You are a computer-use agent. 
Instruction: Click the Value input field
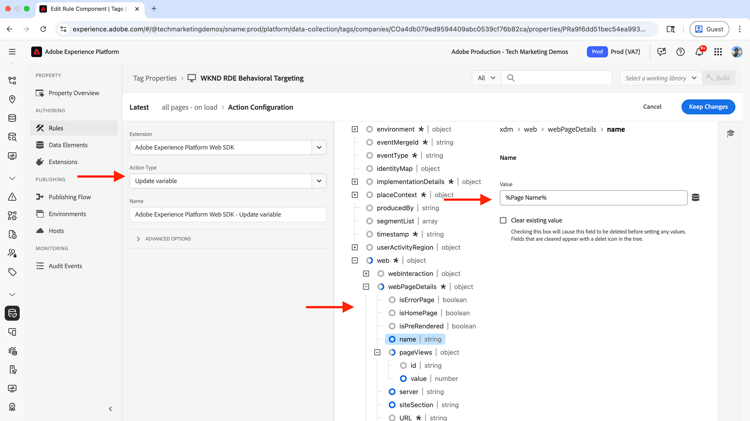pos(593,198)
